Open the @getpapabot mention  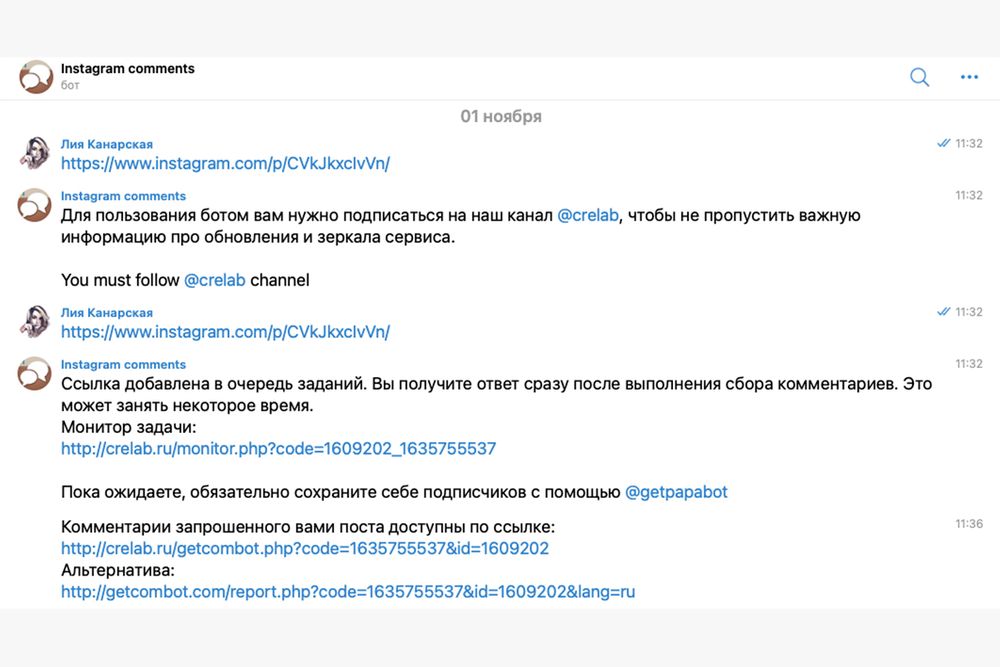click(676, 492)
